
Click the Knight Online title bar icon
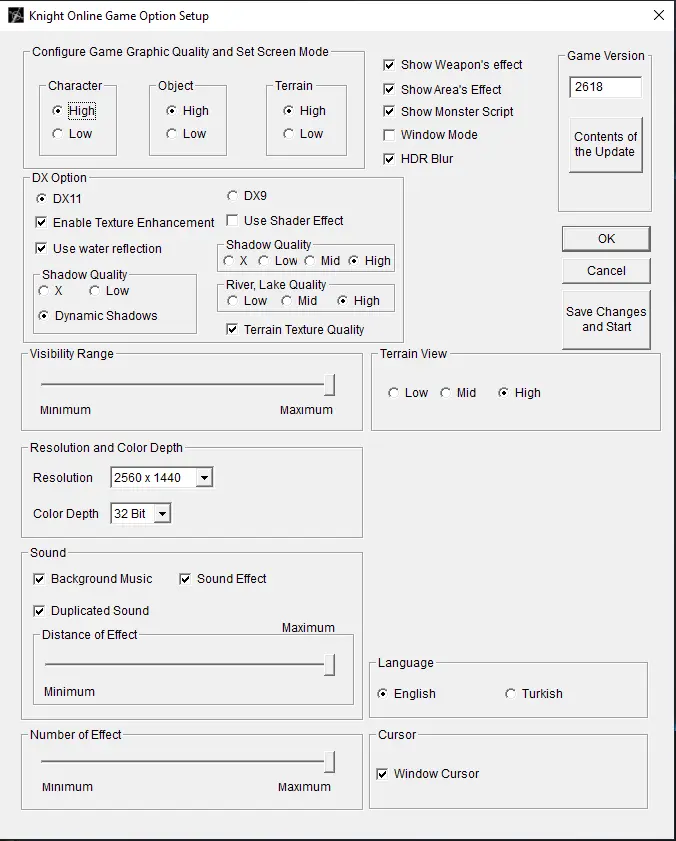click(x=16, y=15)
